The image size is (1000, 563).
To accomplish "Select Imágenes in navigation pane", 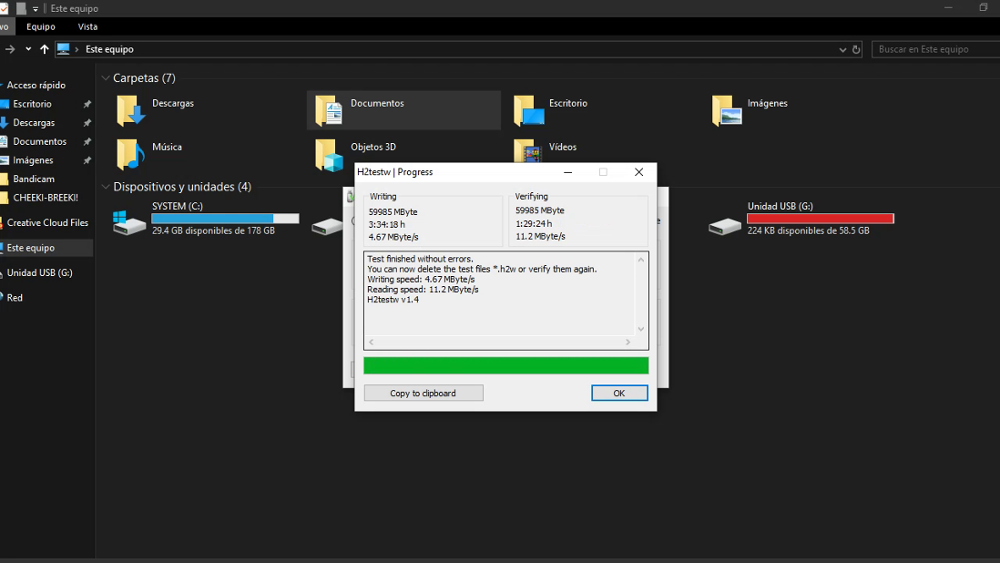I will click(33, 160).
